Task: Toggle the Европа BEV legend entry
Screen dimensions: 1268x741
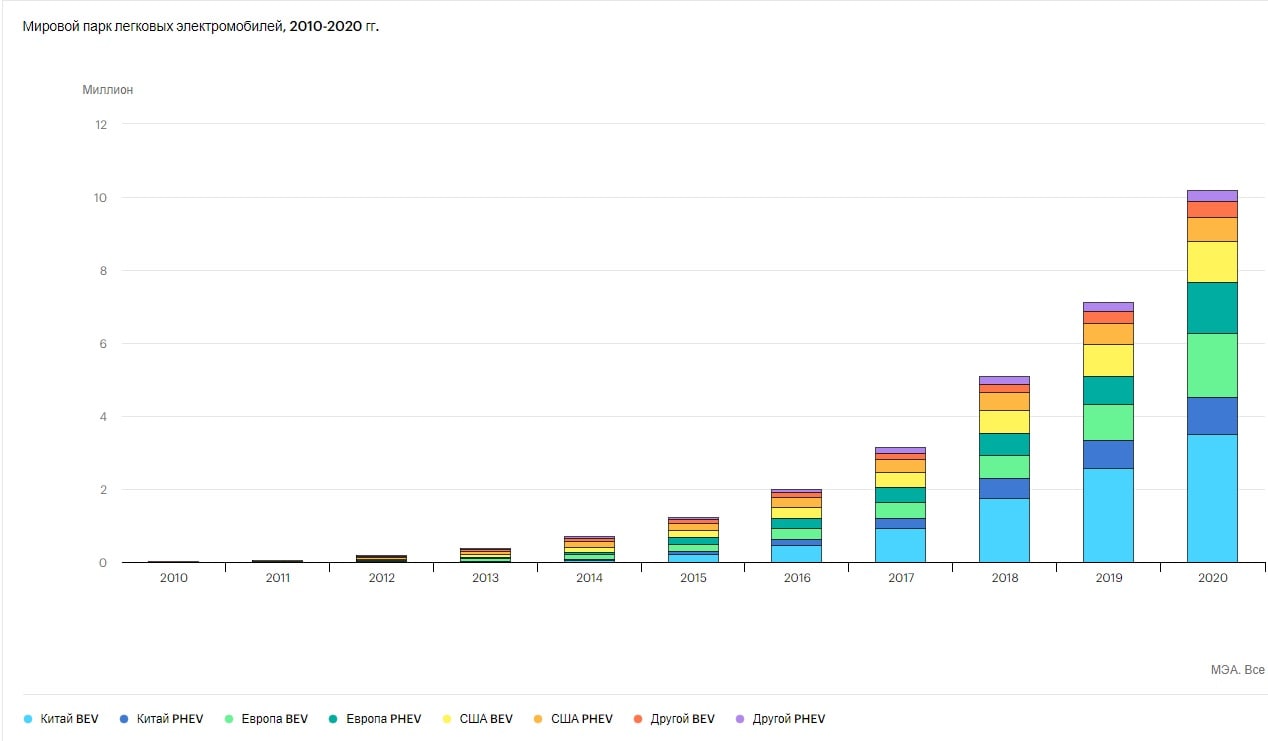Action: coord(266,719)
